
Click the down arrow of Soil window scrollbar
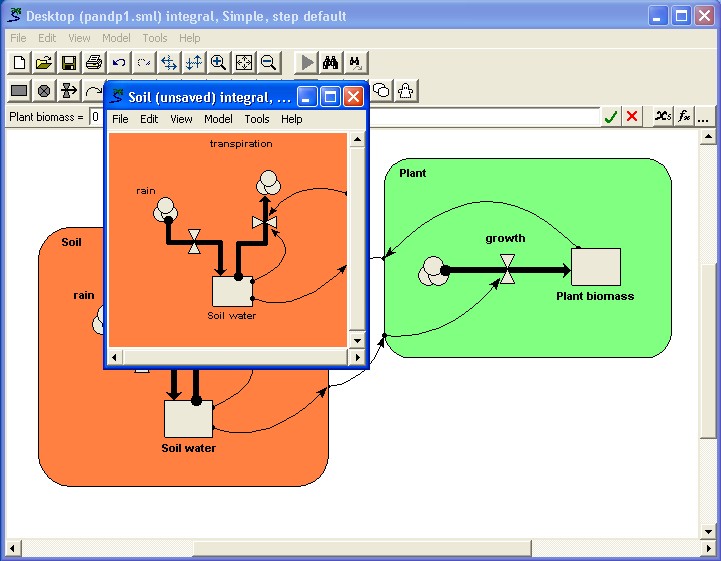coord(357,341)
